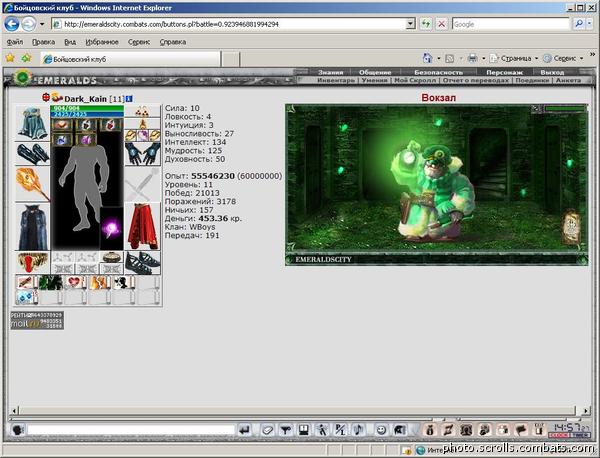This screenshot has height=458, width=600.
Task: Select the green leaves scroll quick slot
Action: point(51,282)
